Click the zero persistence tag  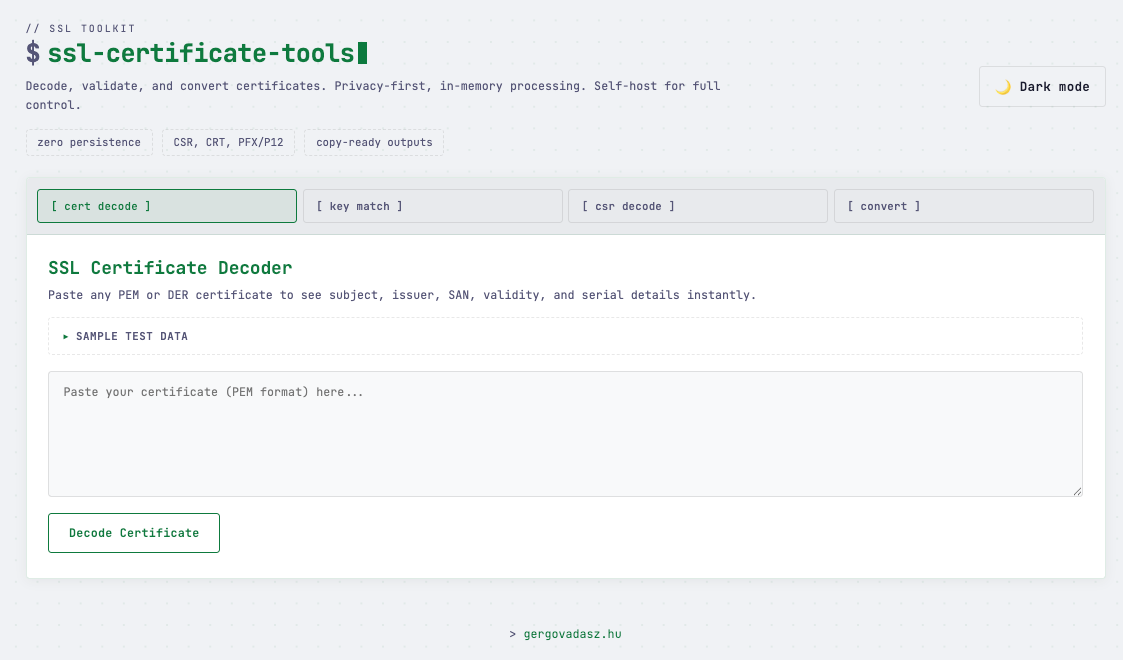(x=89, y=142)
